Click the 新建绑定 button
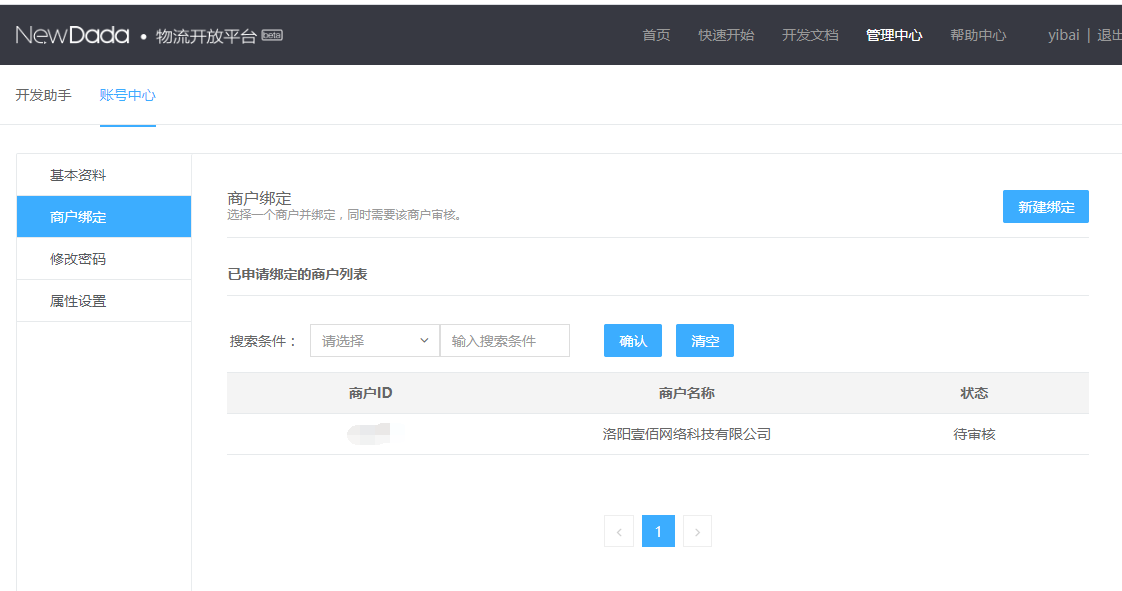1122x591 pixels. click(x=1045, y=207)
